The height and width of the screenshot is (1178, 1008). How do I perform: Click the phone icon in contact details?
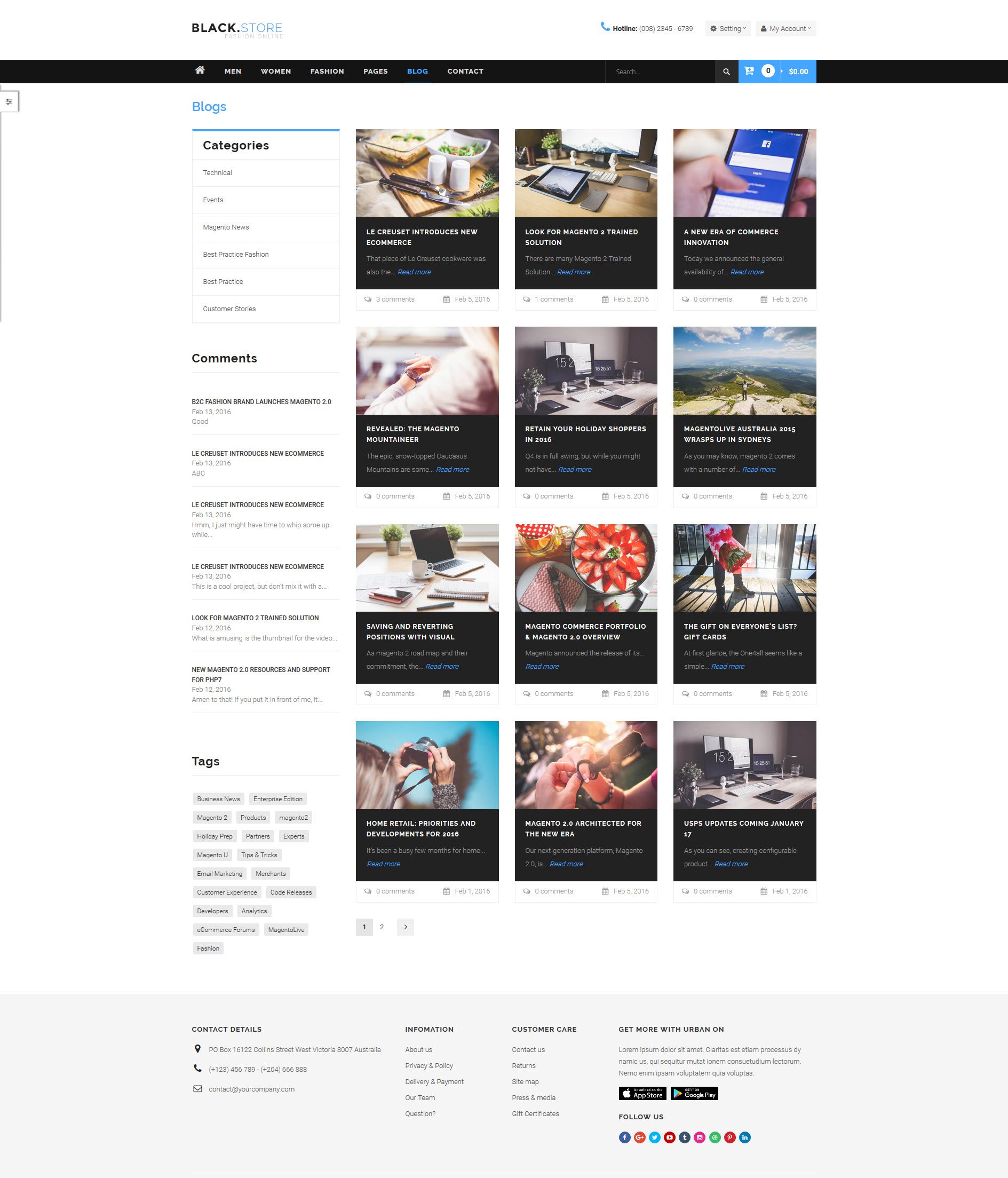[x=197, y=1068]
